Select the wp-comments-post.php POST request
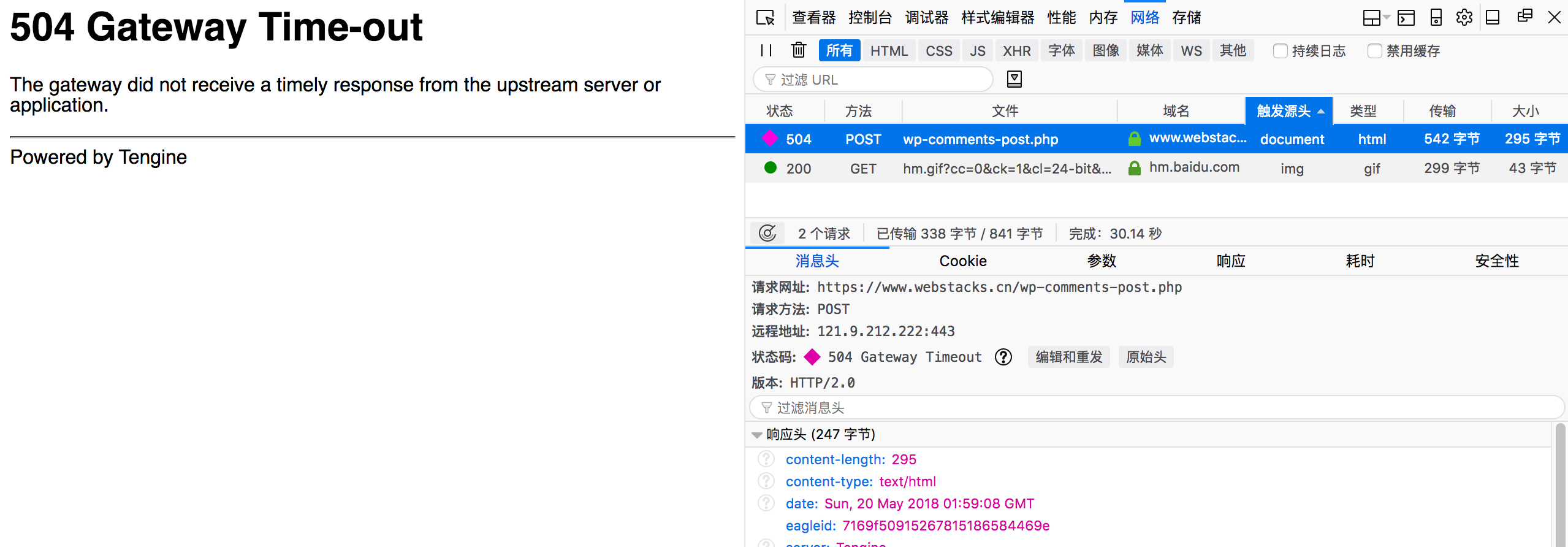 [1156, 139]
